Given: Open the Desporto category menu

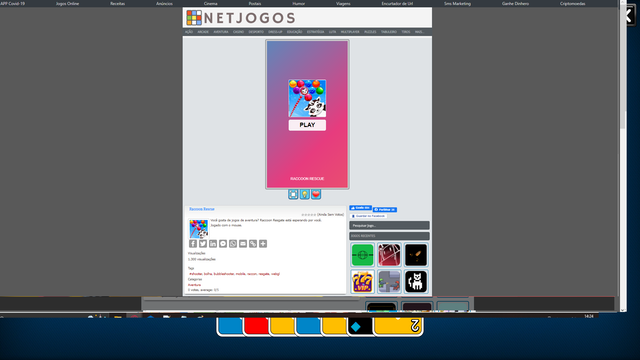Looking at the screenshot, I should pyautogui.click(x=256, y=32).
